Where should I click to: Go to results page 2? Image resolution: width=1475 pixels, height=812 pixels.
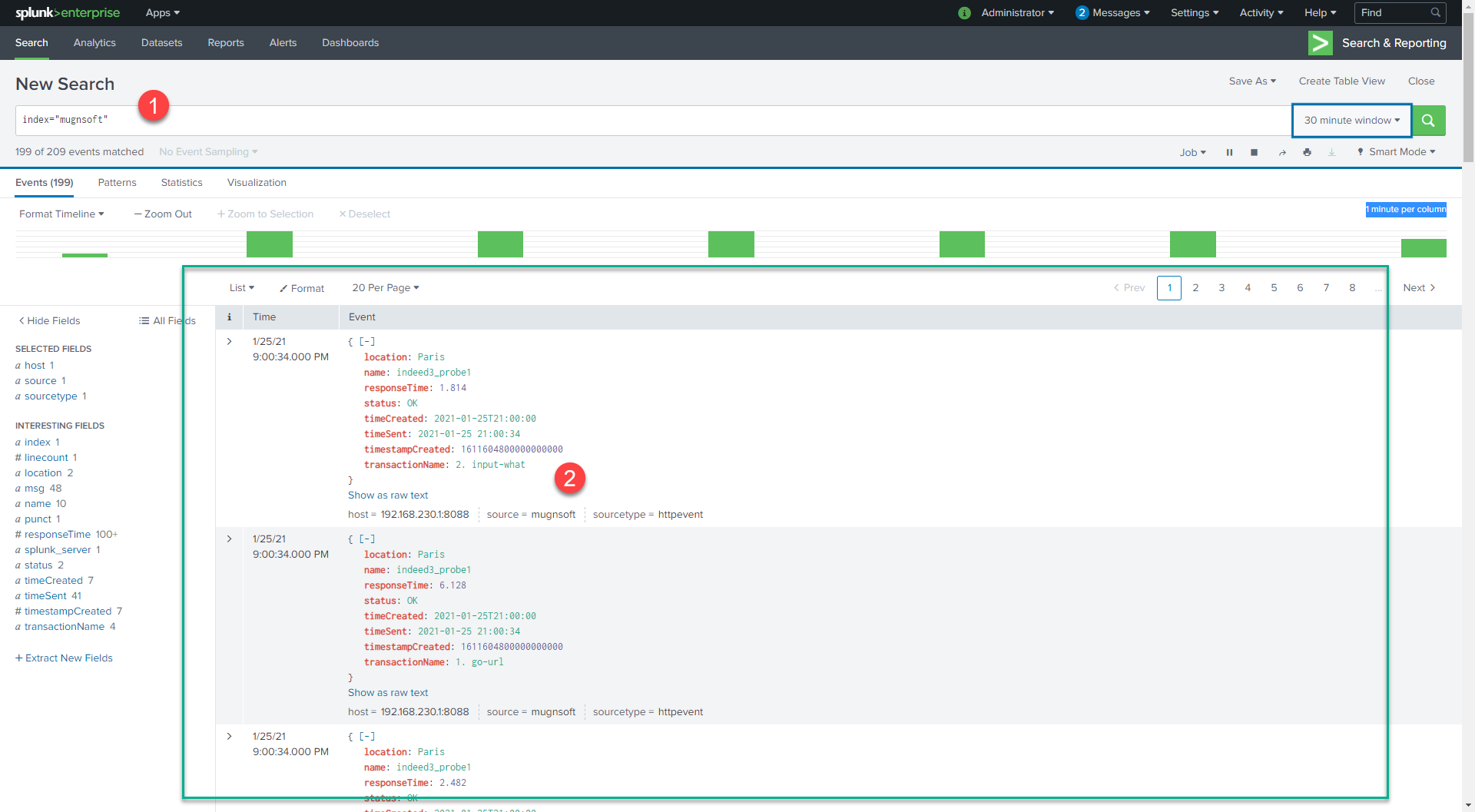(1195, 288)
